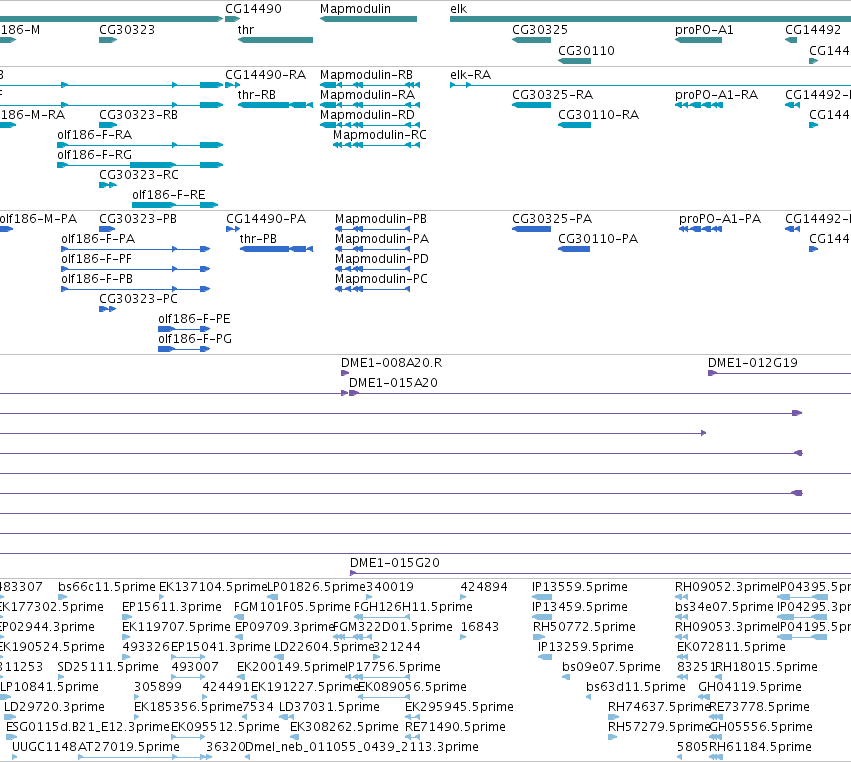Select the CG30110-RA transcript label
The height and width of the screenshot is (762, 851).
(x=598, y=115)
